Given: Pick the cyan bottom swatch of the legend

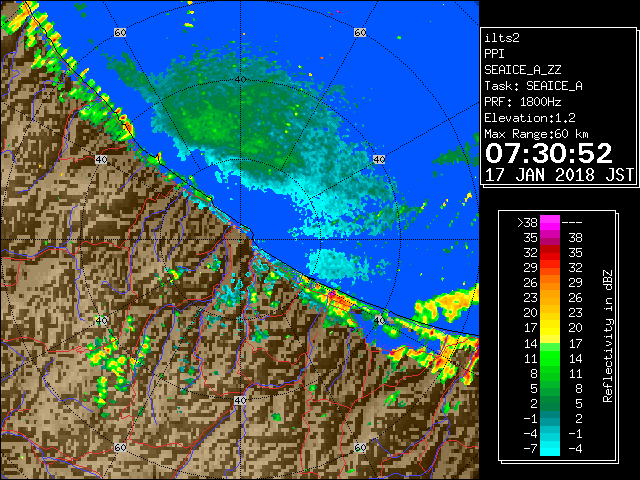Looking at the screenshot, I should 550,449.
